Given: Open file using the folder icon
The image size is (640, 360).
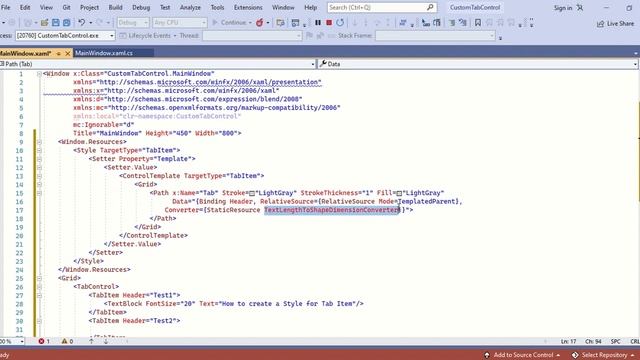Looking at the screenshot, I should 44,23.
